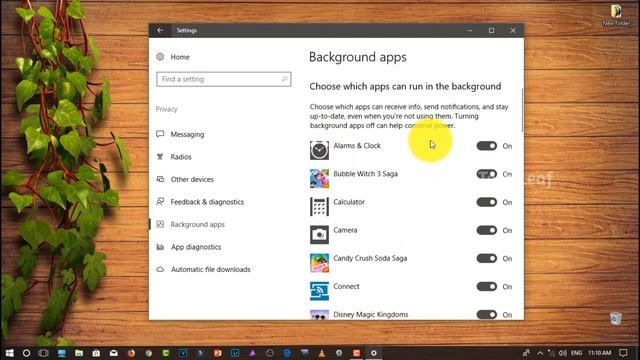Click the Bubble Witch 3 Saga app icon
The height and width of the screenshot is (360, 640).
click(x=319, y=178)
